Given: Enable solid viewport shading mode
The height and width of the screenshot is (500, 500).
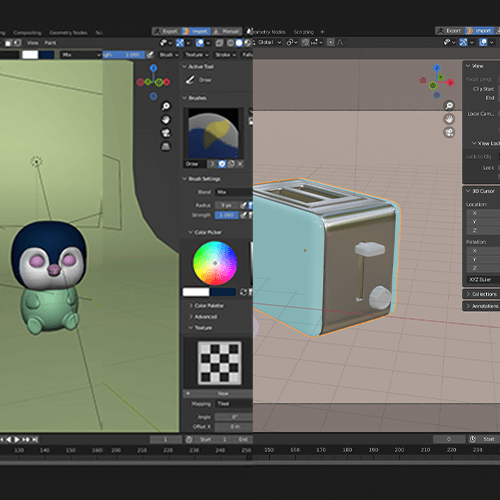Looking at the screenshot, I should [239, 43].
